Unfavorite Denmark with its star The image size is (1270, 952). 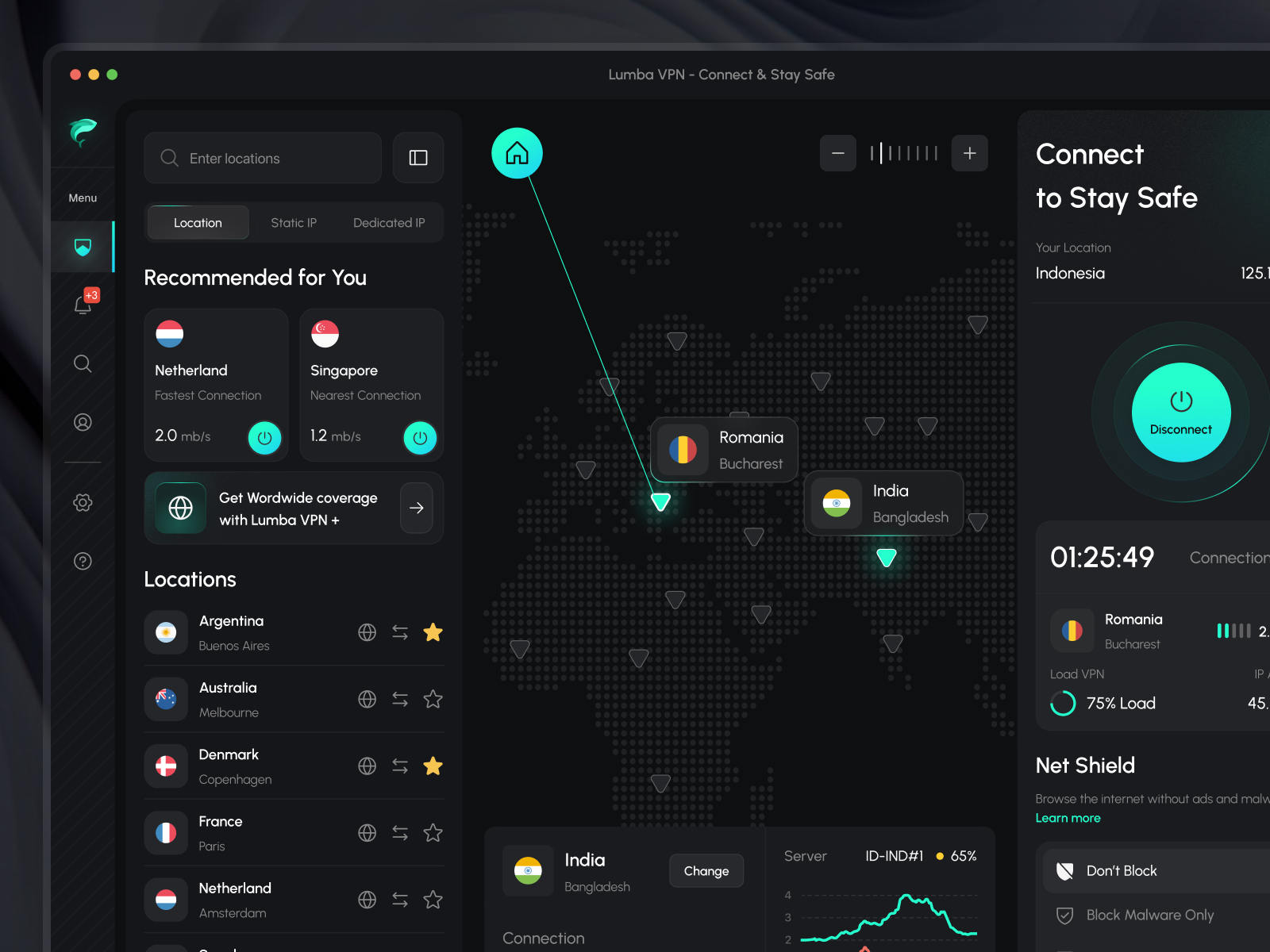(433, 766)
